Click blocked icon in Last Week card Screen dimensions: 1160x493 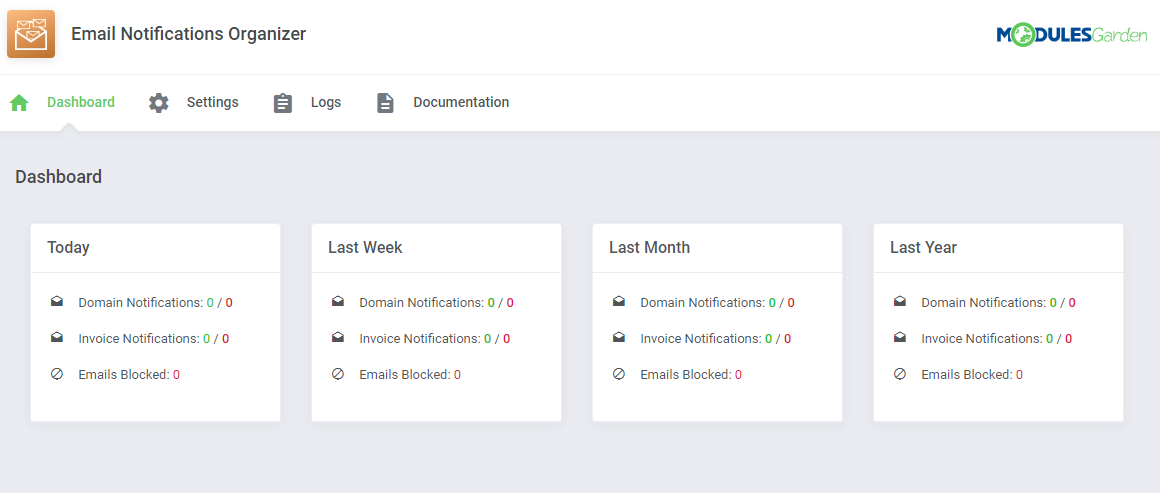tap(338, 374)
